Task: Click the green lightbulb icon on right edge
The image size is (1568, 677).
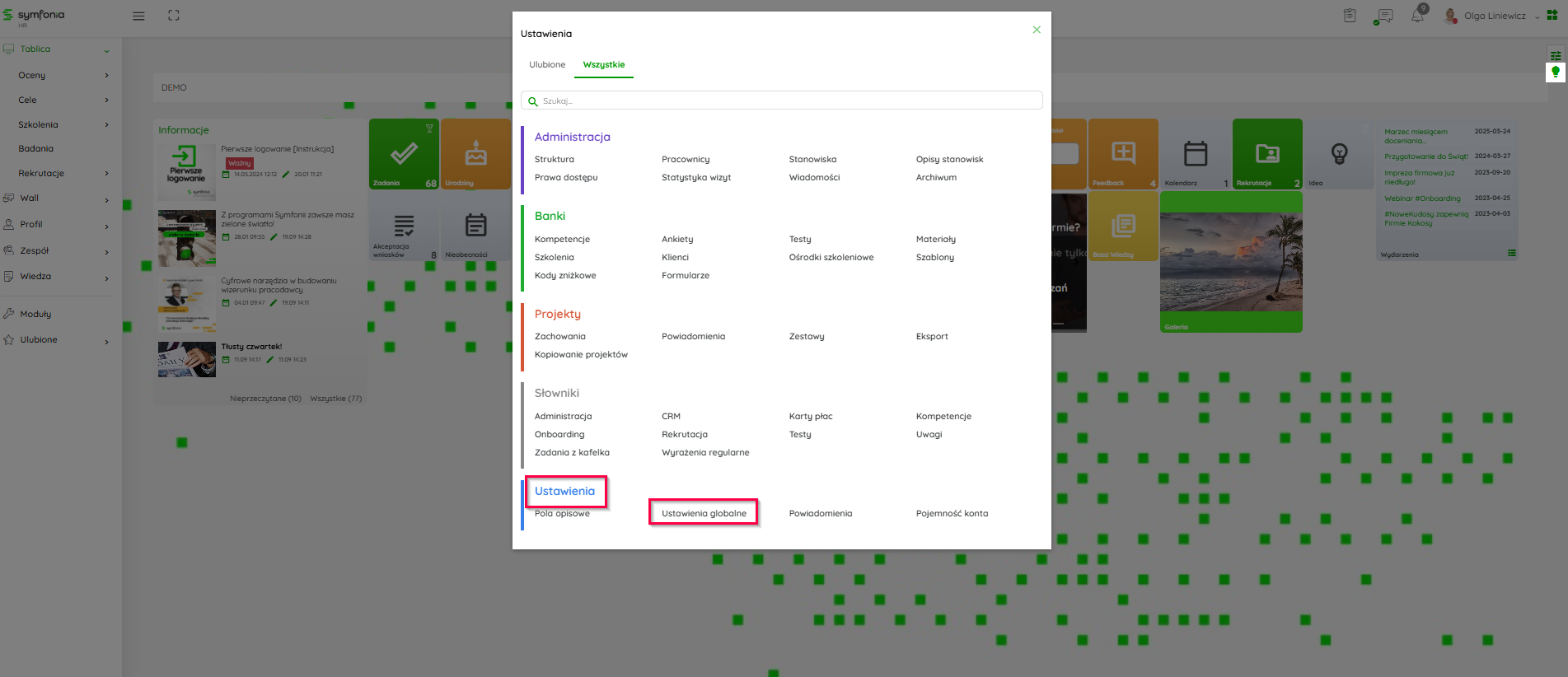Action: point(1556,72)
